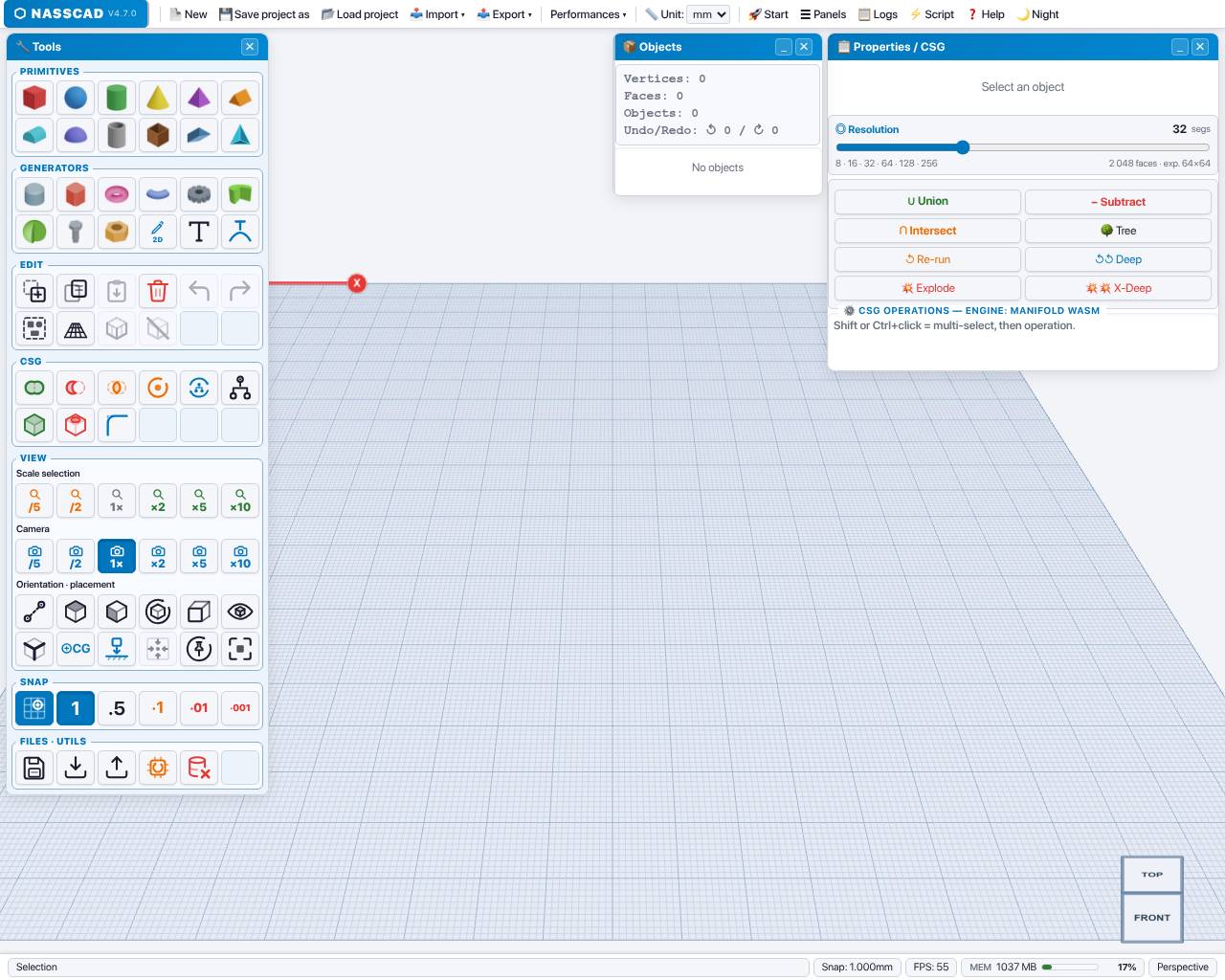Click the red trash delete icon
Viewport: 1225px width, 980px height.
pos(158,291)
